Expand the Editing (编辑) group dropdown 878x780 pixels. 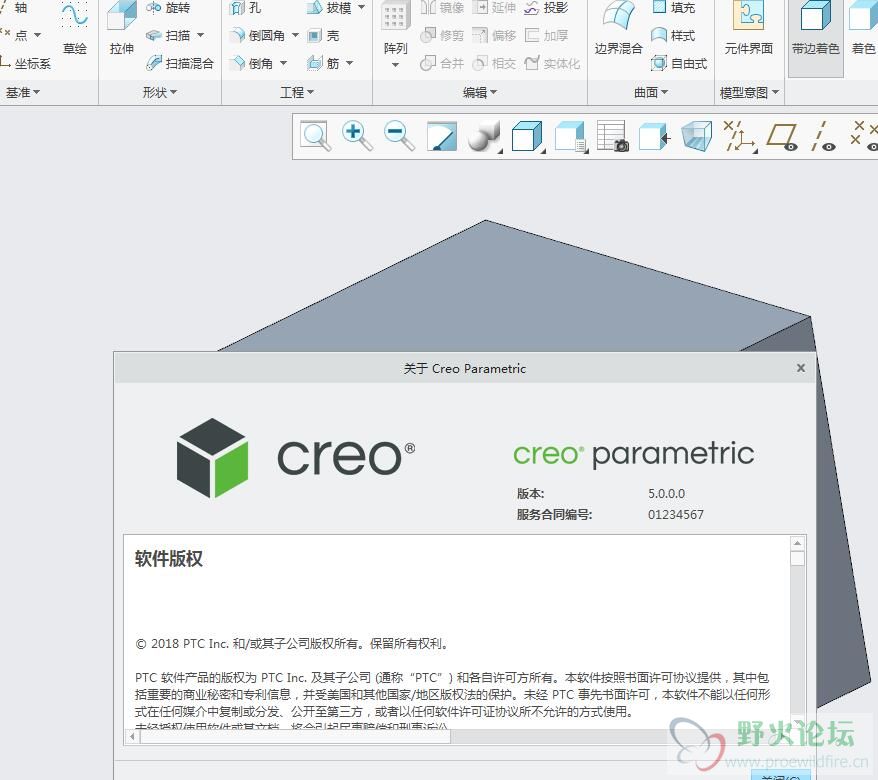(480, 92)
